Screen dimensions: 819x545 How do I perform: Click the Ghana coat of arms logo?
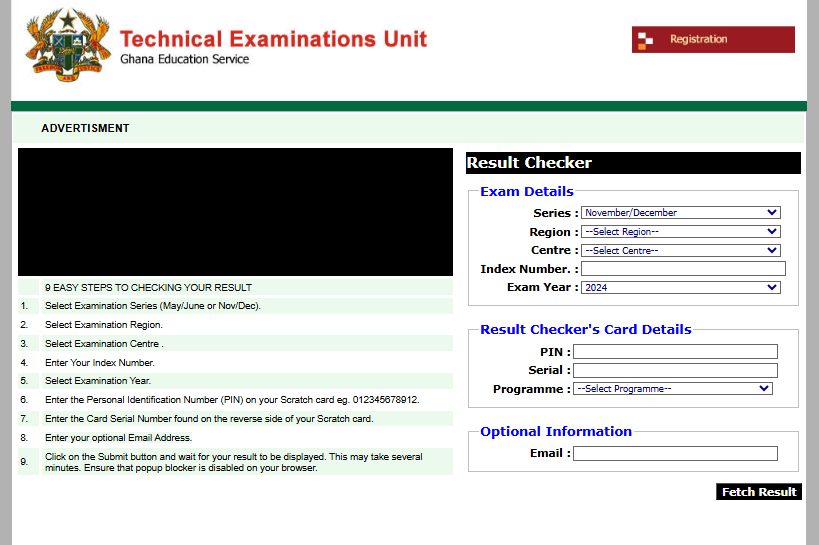pyautogui.click(x=68, y=46)
